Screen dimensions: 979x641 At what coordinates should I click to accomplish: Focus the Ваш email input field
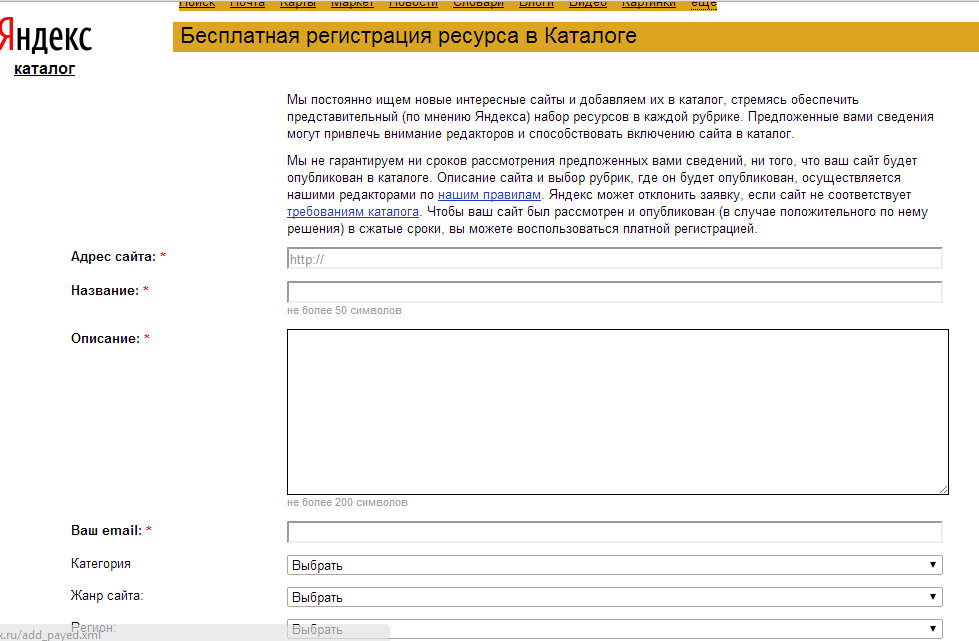click(x=614, y=532)
